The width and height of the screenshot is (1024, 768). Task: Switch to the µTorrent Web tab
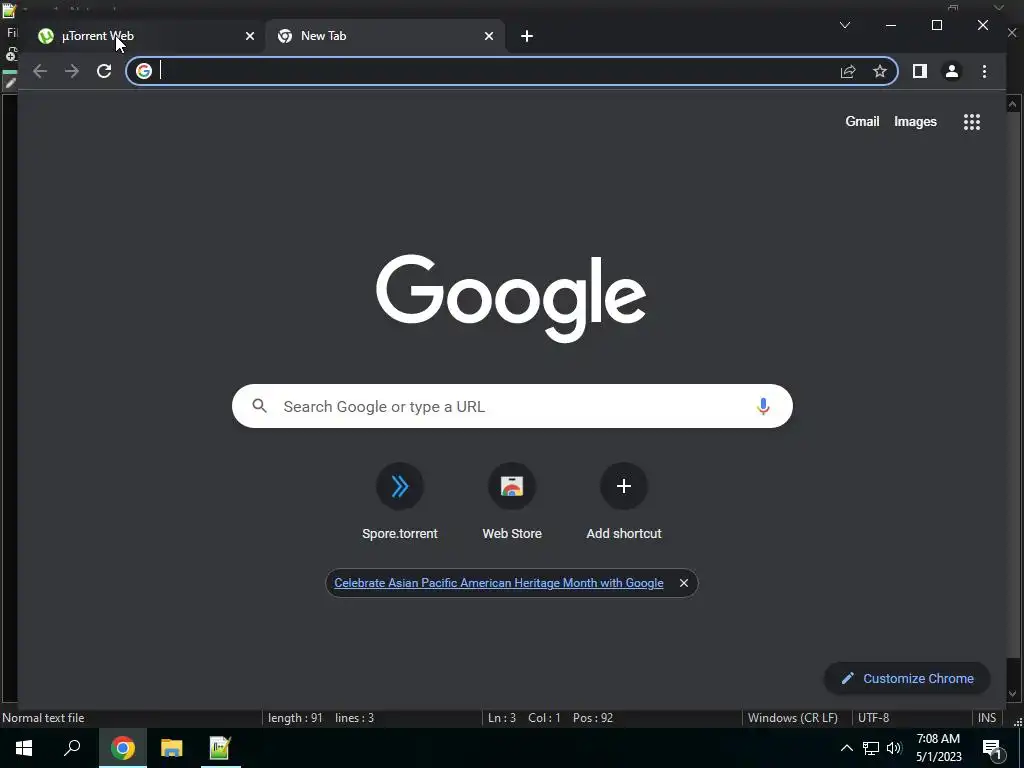[x=144, y=36]
